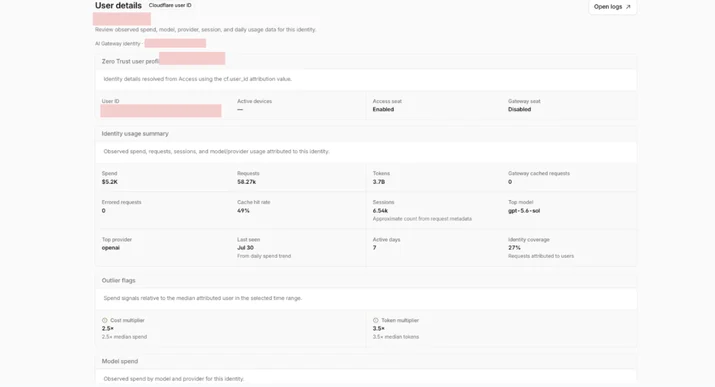Click 'Approximate count from request metadata' note
The width and height of the screenshot is (715, 387).
click(422, 219)
